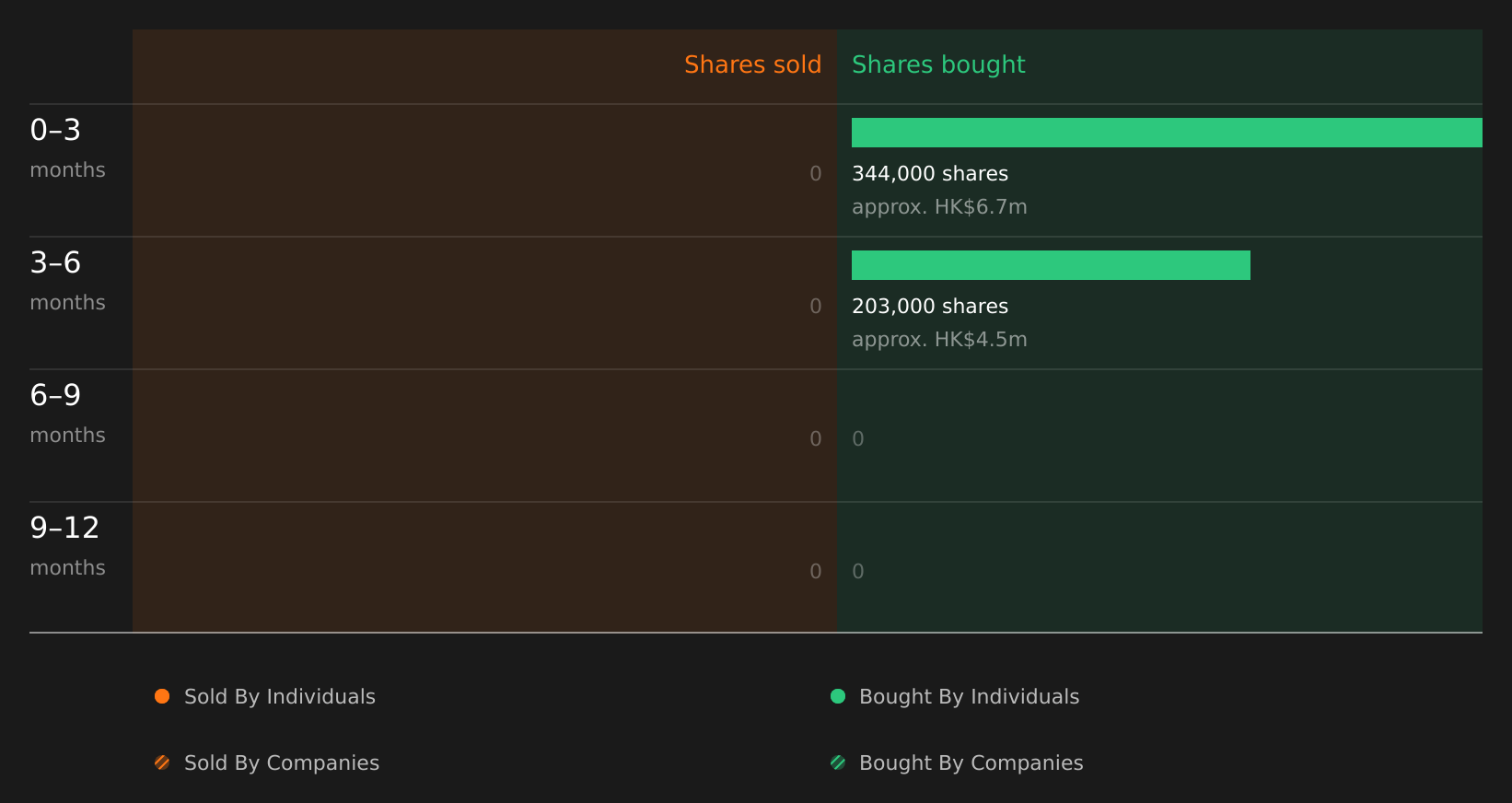Click the orange Sold By Individuals legend dot
The height and width of the screenshot is (803, 1512).
click(162, 696)
